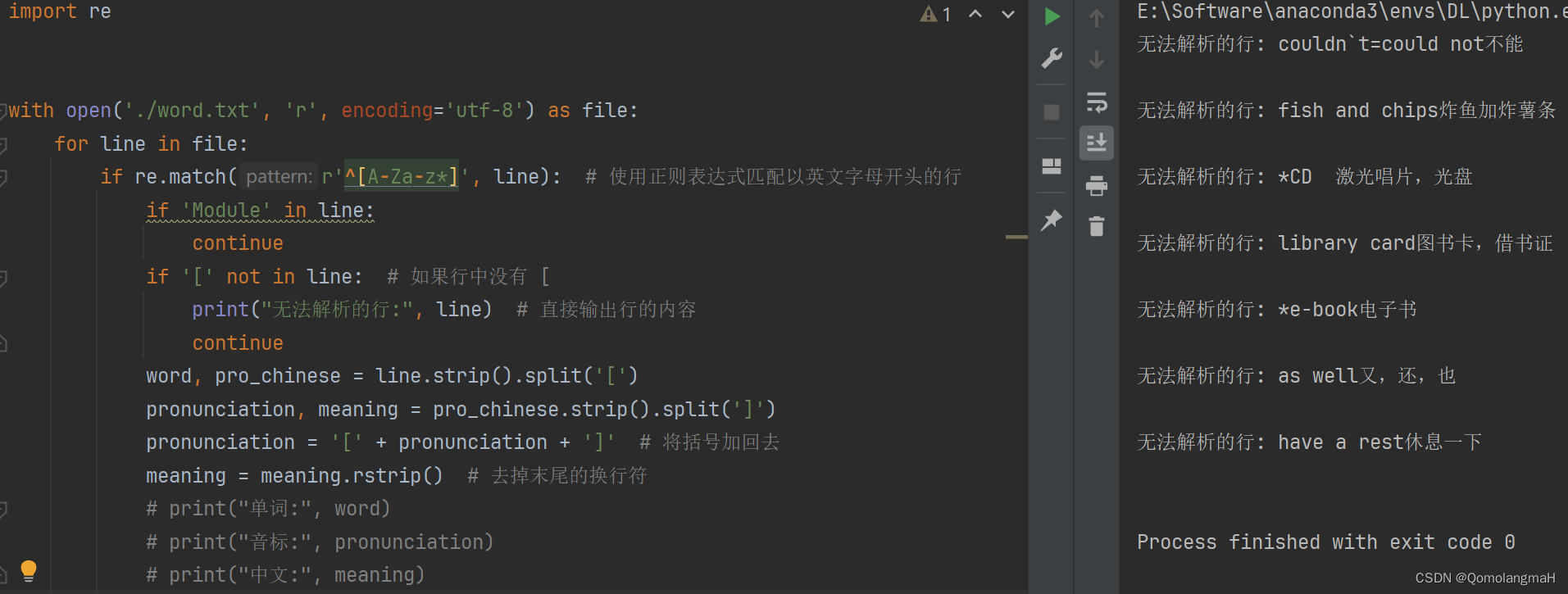The image size is (1568, 594).
Task: Open run configuration wrench settings
Action: click(1052, 58)
